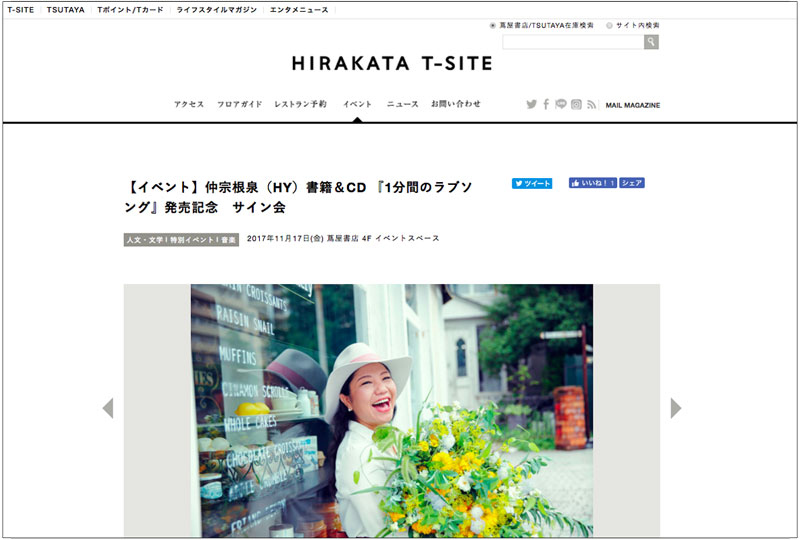Show next image with right arrow
The image size is (800, 540).
[x=676, y=408]
